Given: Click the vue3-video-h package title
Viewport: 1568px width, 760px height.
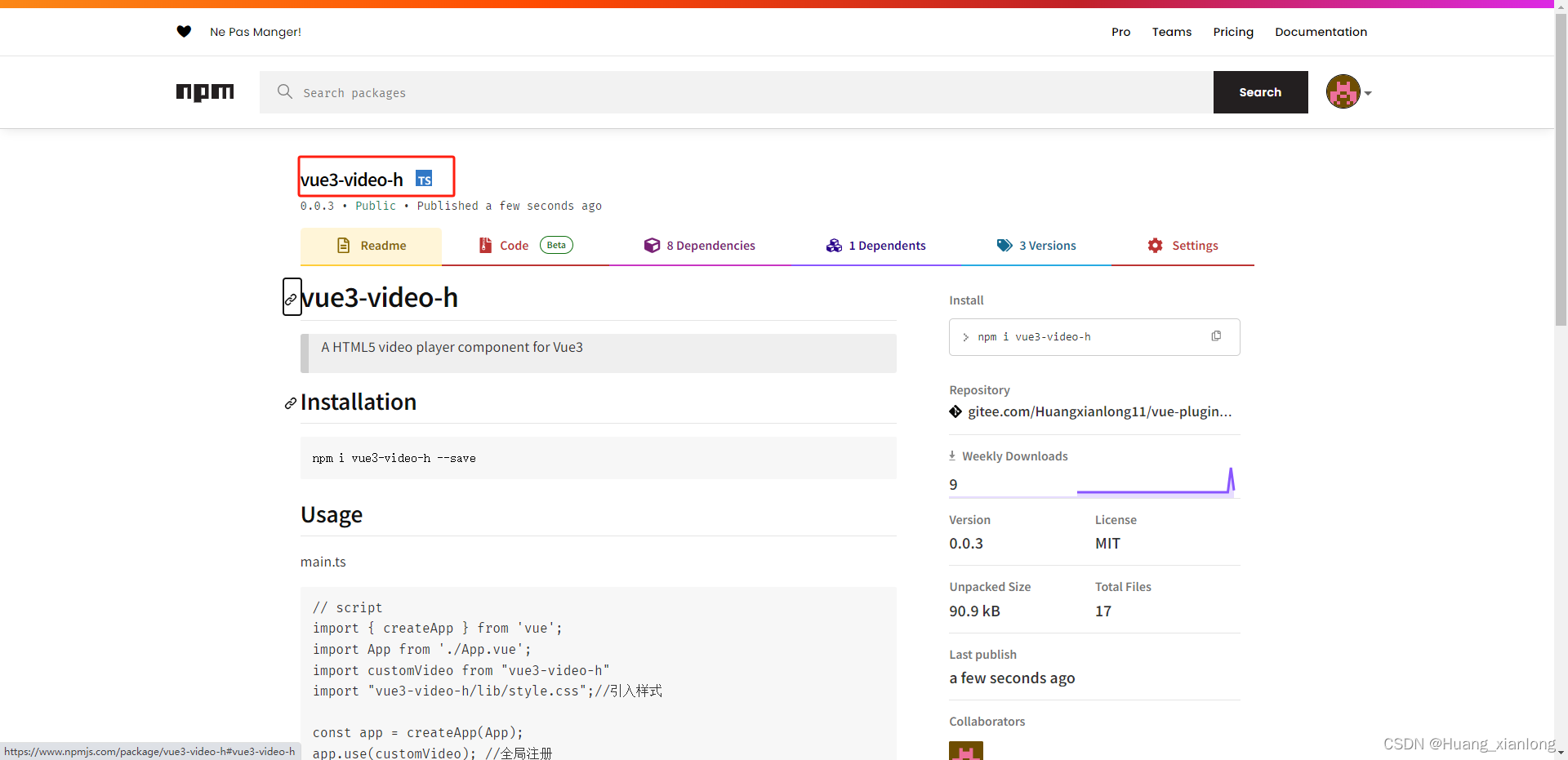Looking at the screenshot, I should tap(352, 180).
